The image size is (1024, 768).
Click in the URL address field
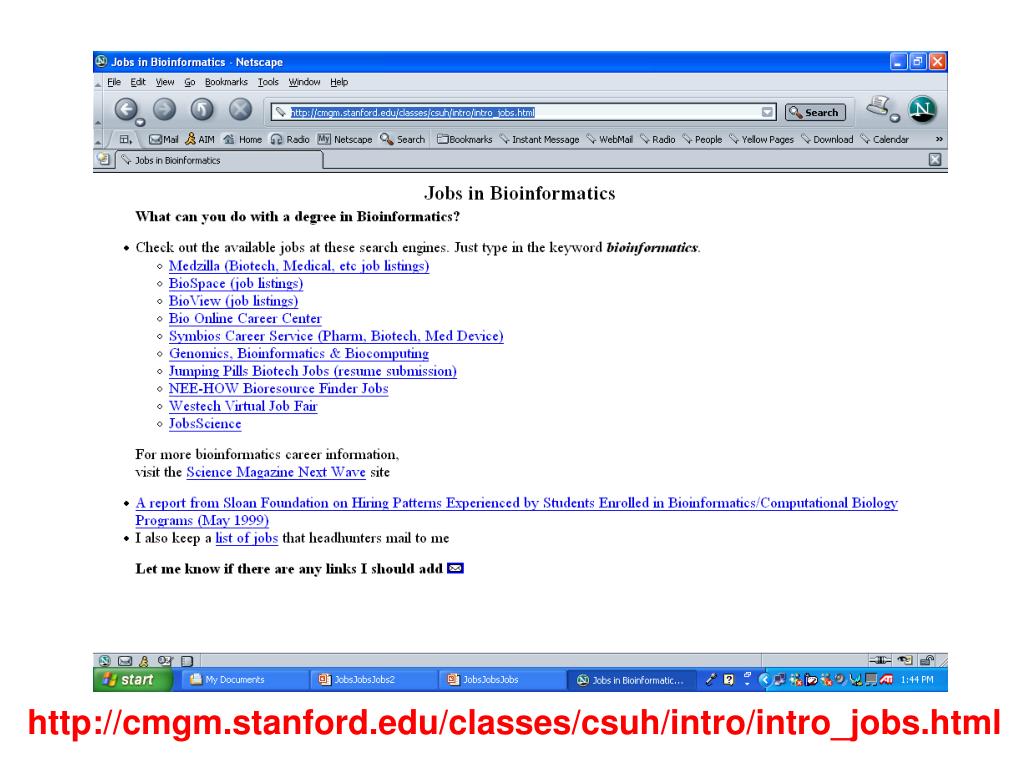[524, 112]
